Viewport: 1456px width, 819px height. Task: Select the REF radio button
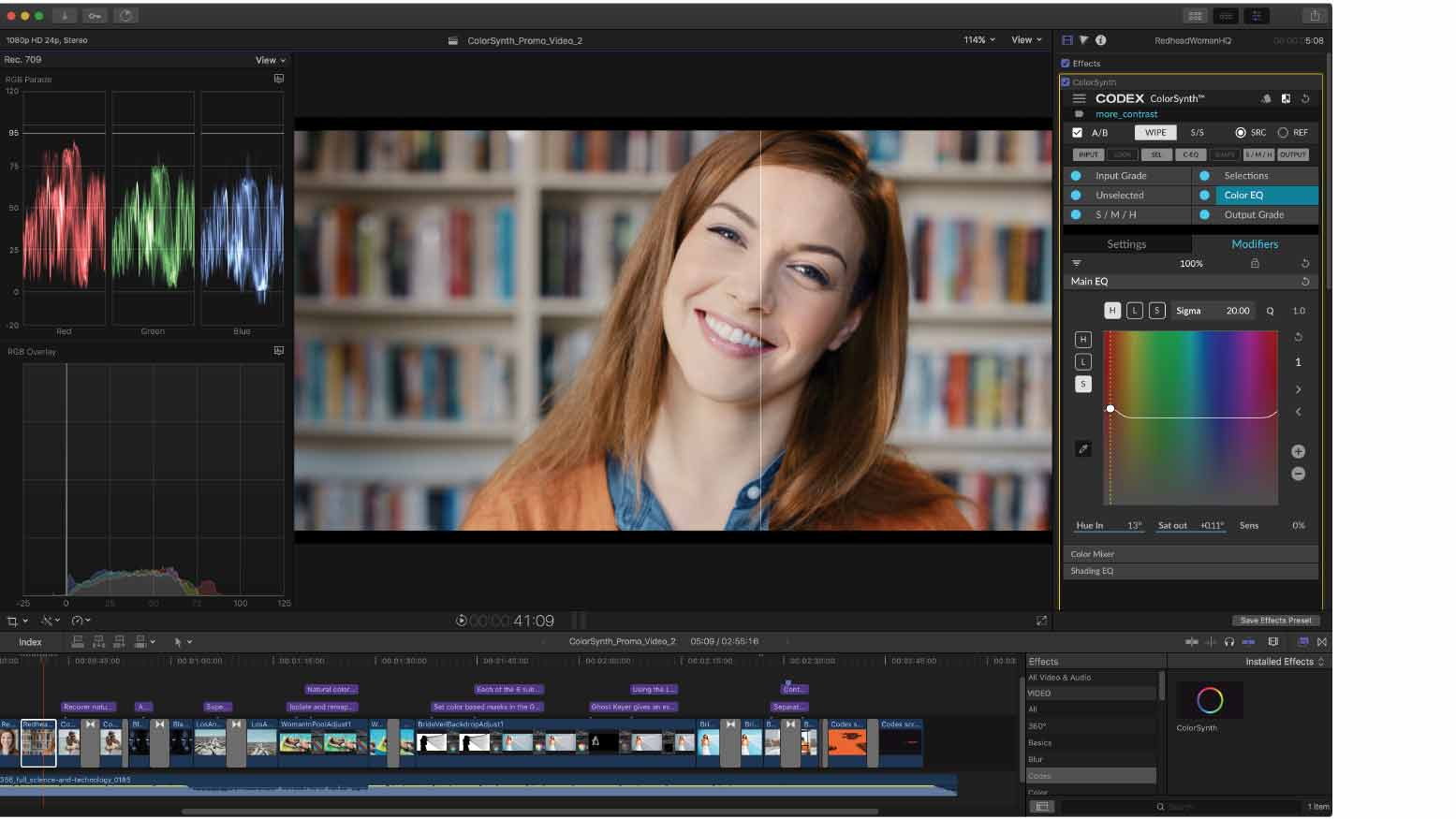pyautogui.click(x=1283, y=133)
